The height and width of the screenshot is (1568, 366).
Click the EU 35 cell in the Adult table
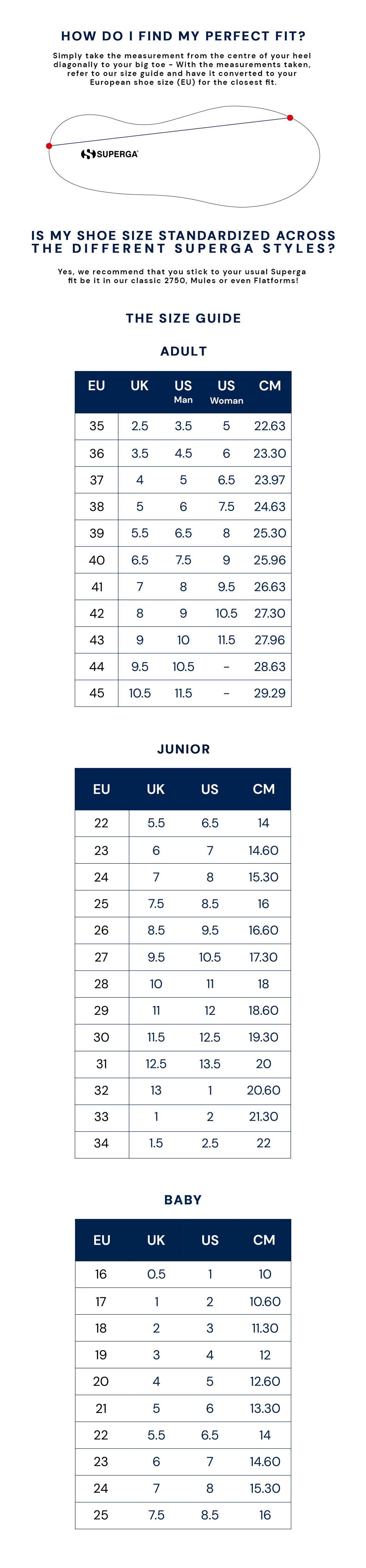click(x=97, y=426)
